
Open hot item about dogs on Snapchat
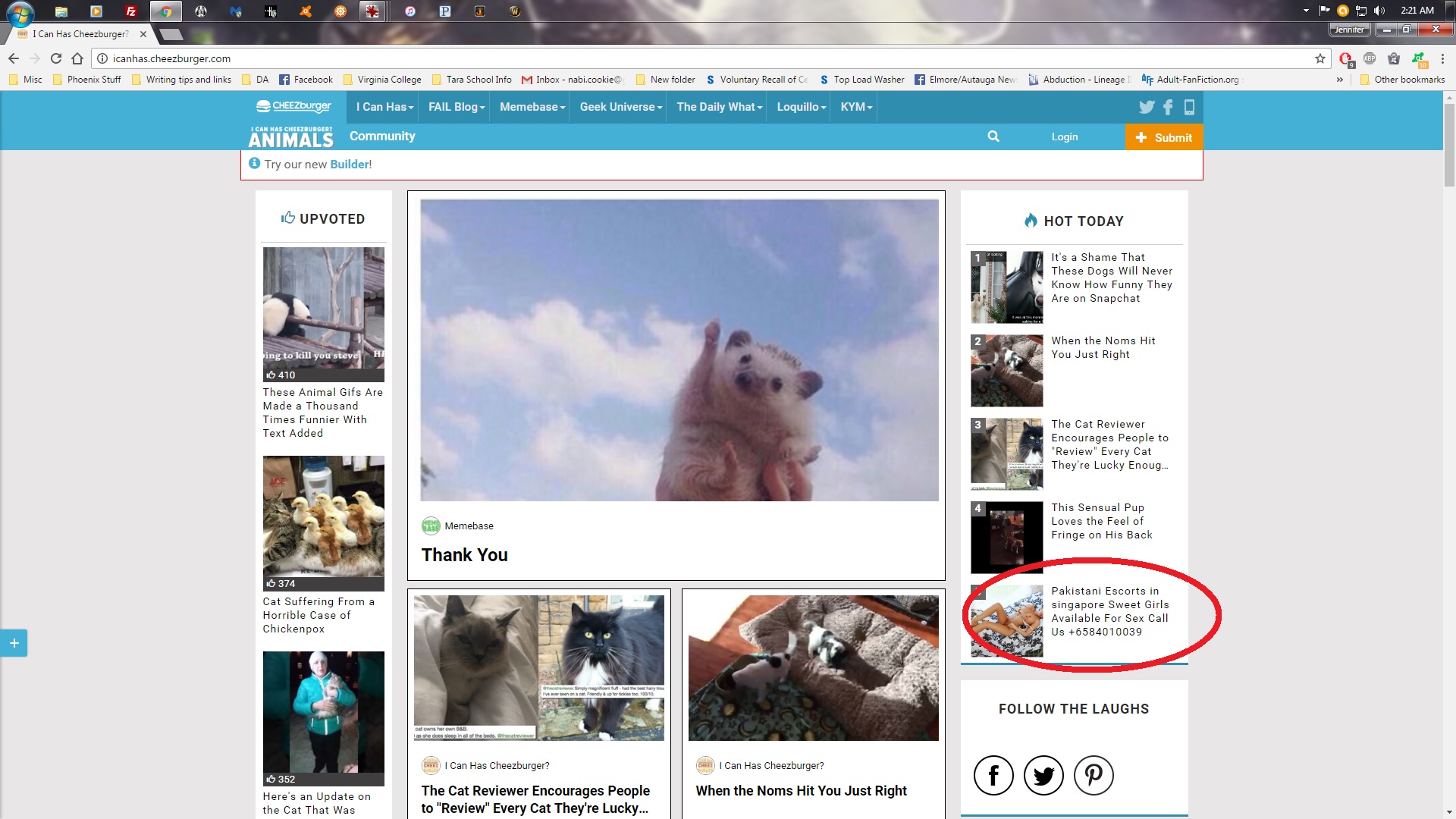1112,278
